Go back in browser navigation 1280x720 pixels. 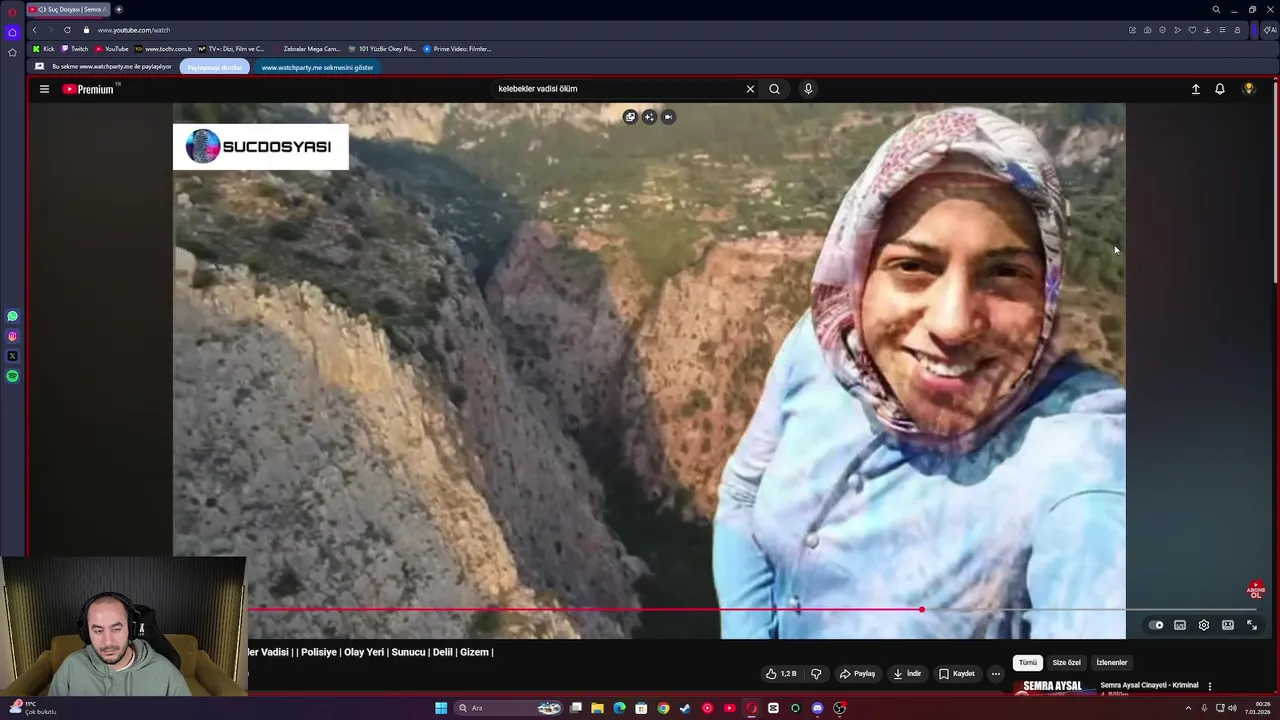point(34,30)
